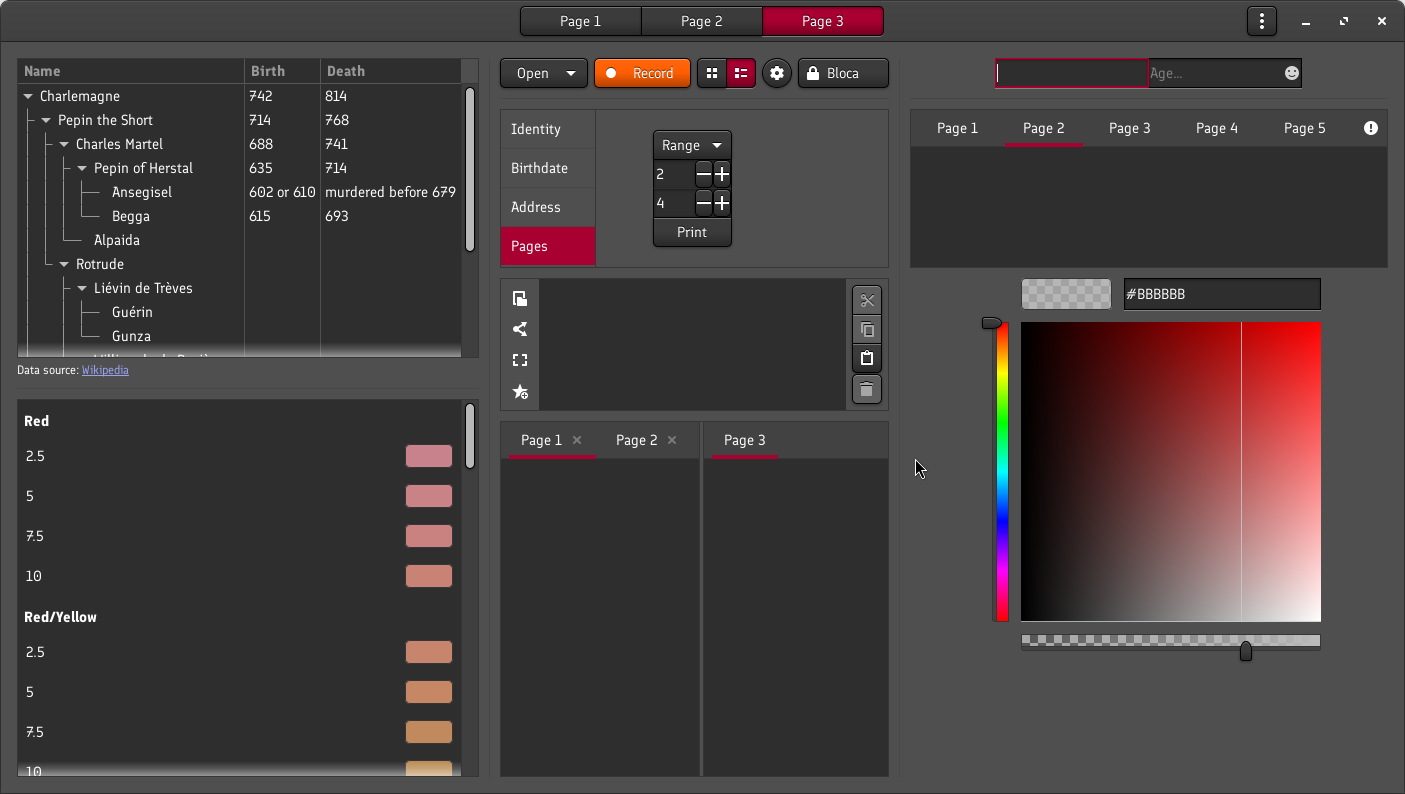1405x794 pixels.
Task: Select Page 4 tab in right notebook
Action: click(x=1217, y=128)
